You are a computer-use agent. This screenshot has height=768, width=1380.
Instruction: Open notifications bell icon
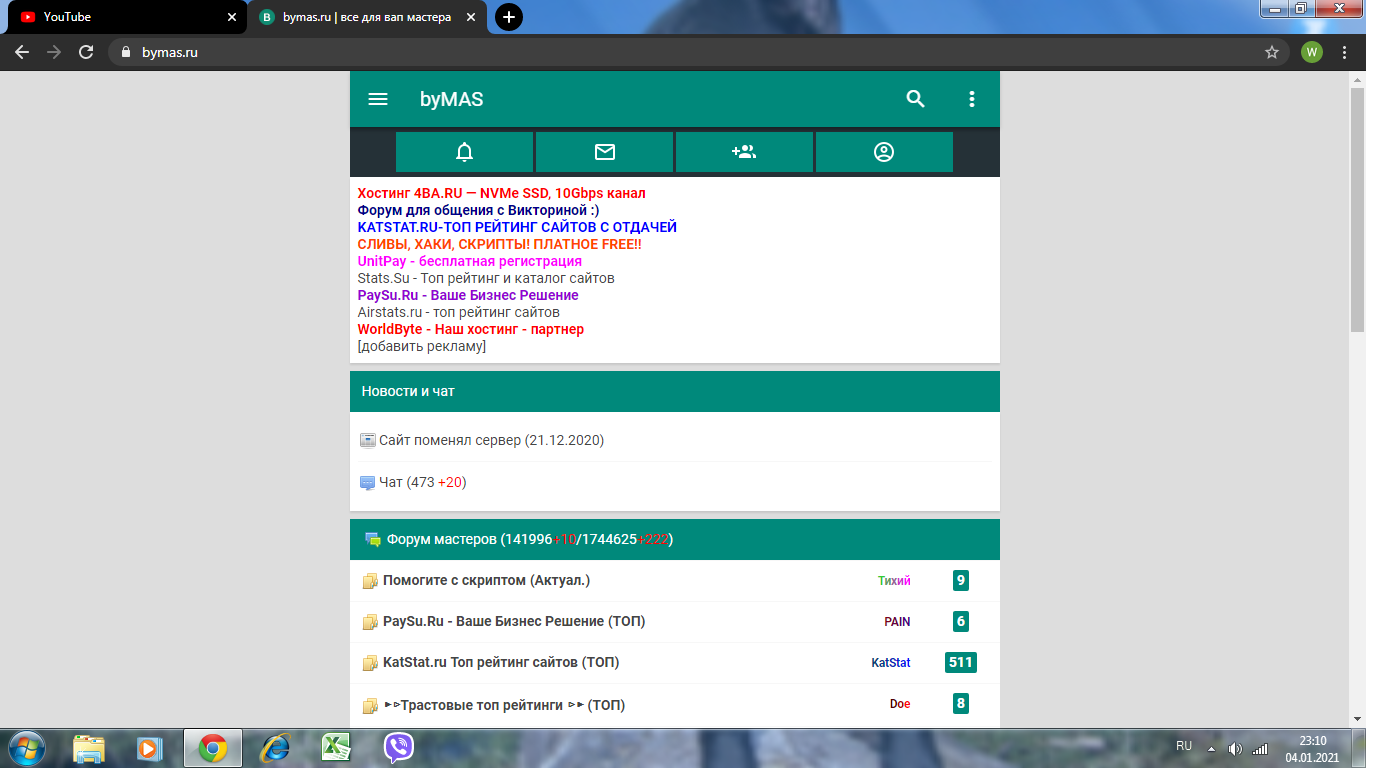pos(464,152)
